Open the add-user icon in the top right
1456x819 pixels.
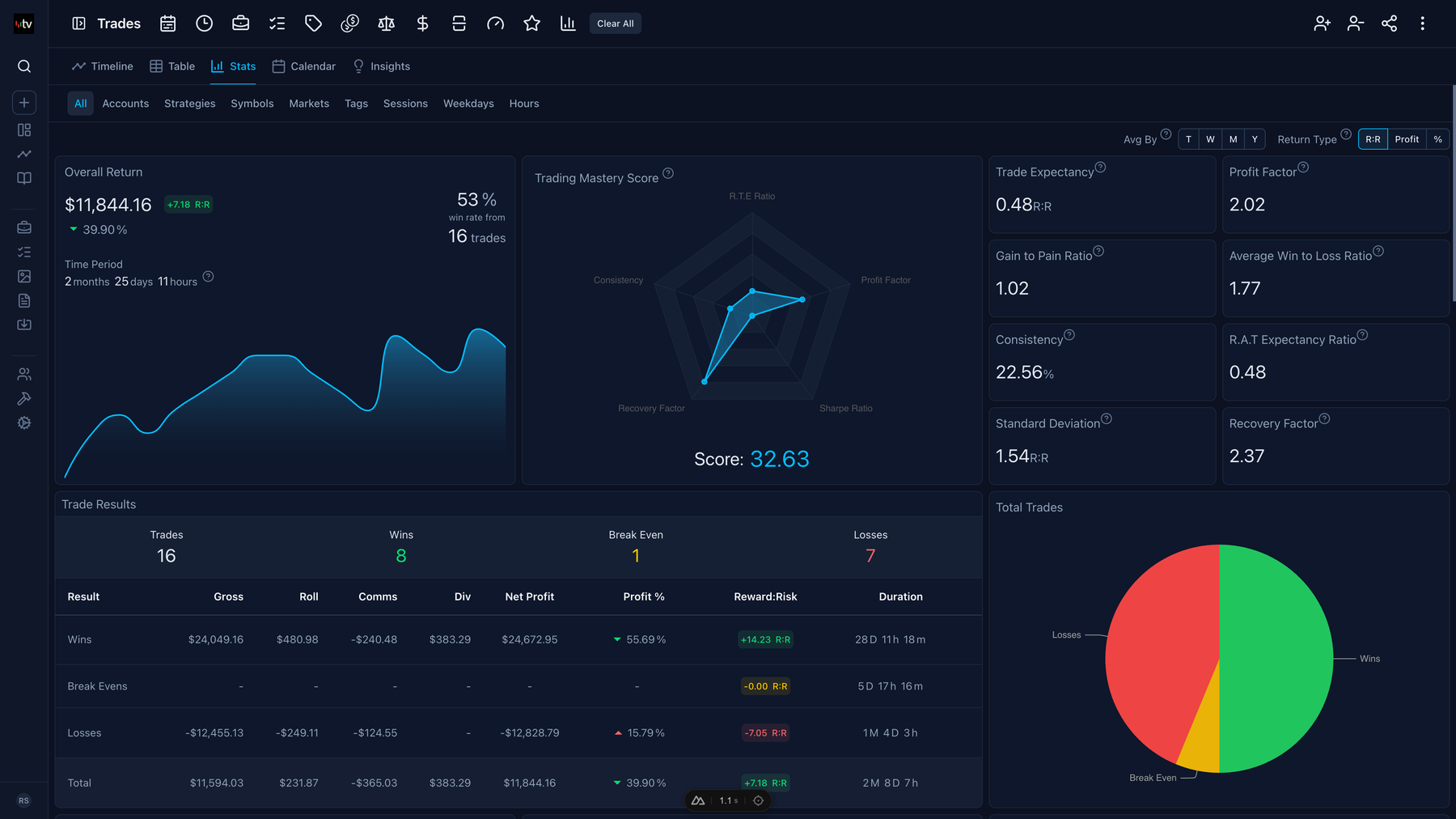pos(1321,23)
